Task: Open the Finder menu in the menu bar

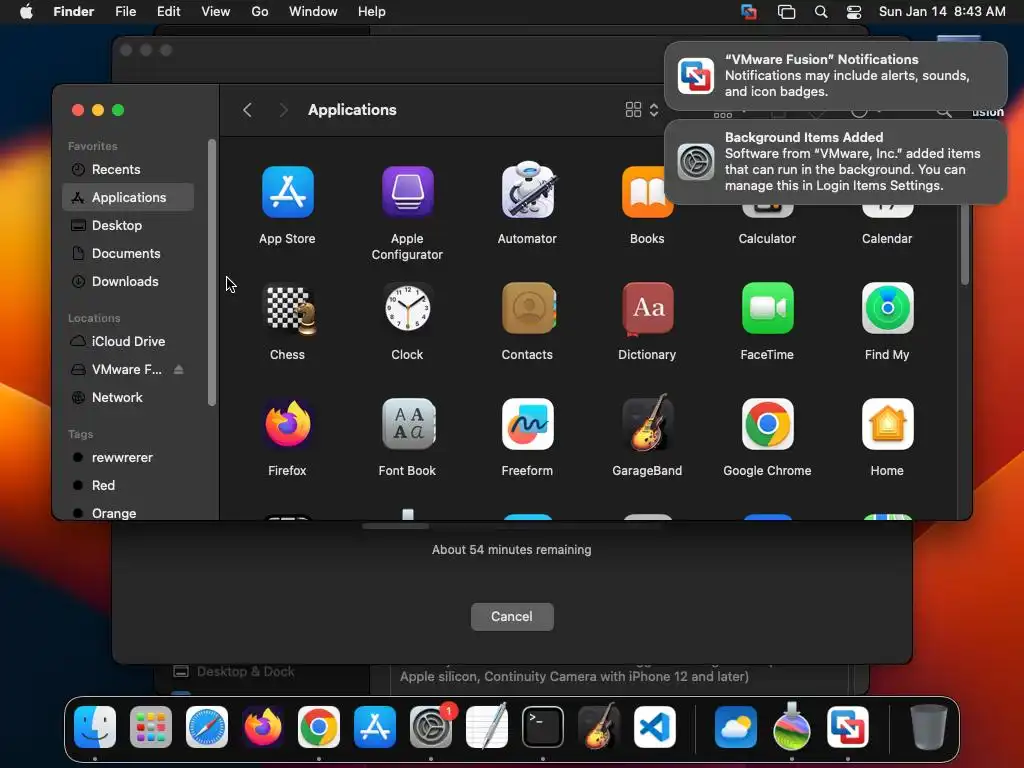Action: point(74,12)
